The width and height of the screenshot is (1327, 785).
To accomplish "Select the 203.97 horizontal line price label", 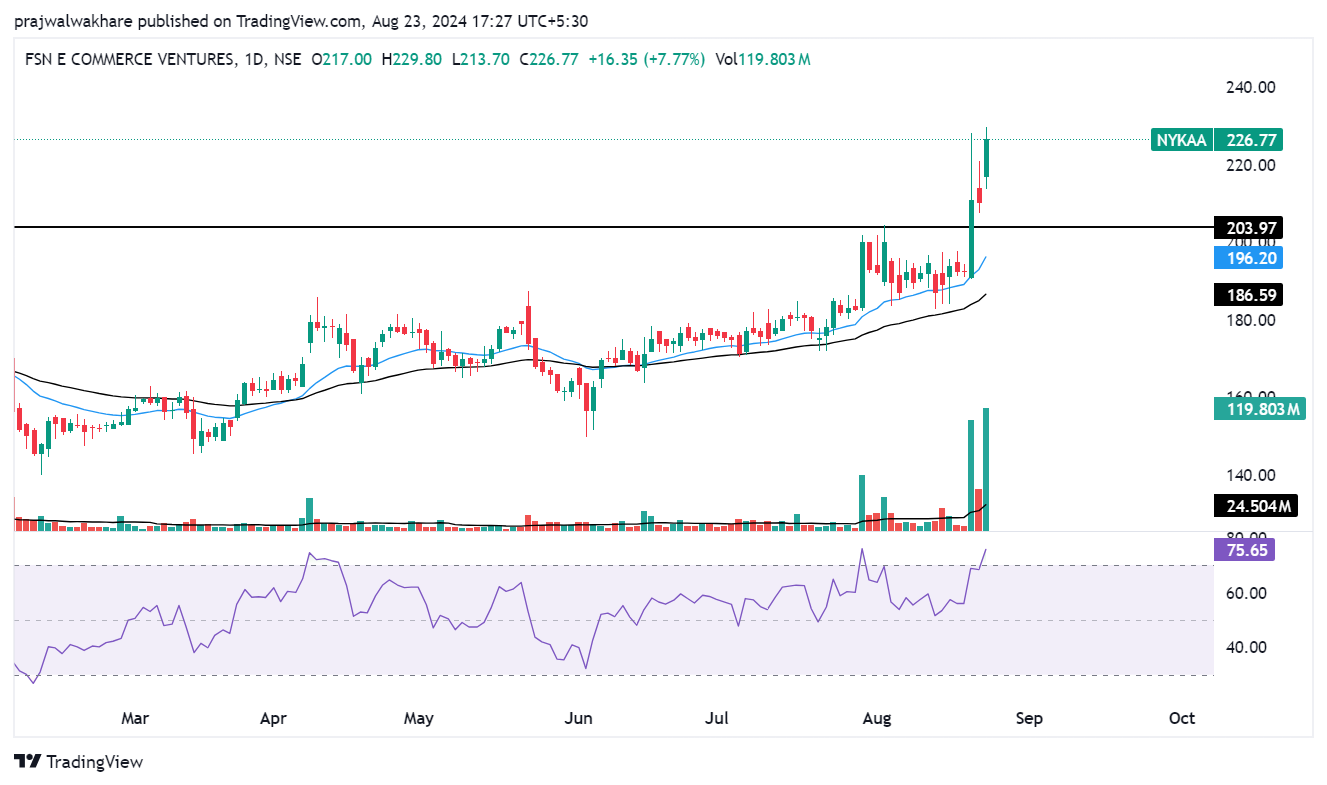I will pos(1247,228).
